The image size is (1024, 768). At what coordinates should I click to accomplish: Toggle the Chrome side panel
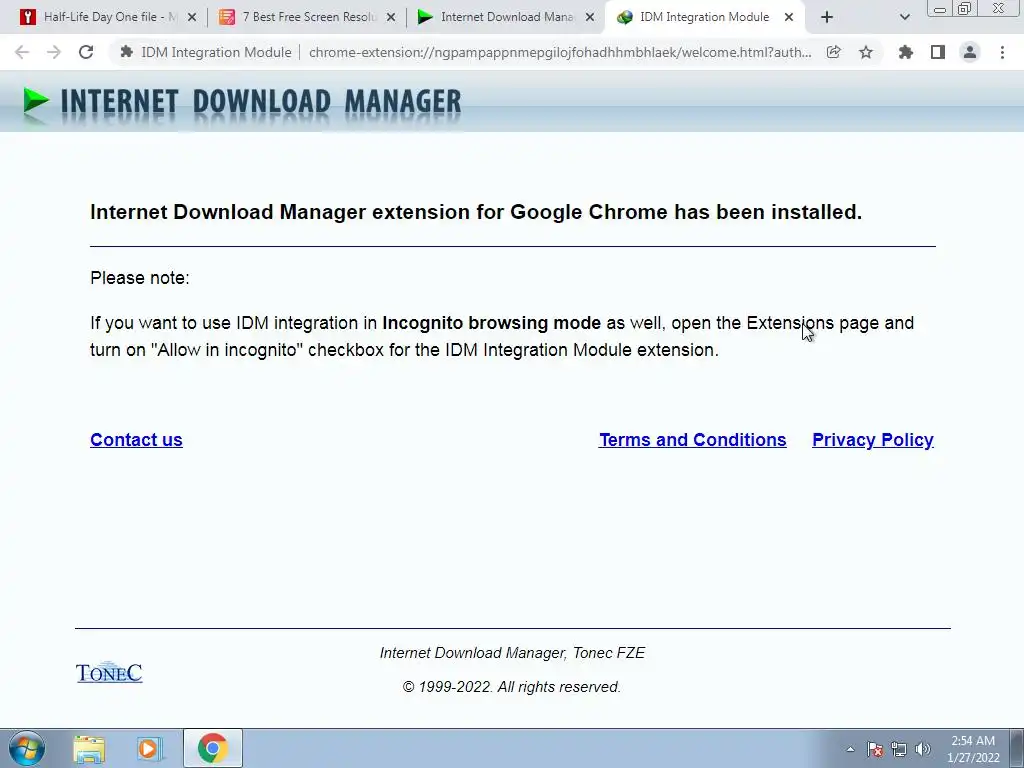click(x=938, y=52)
